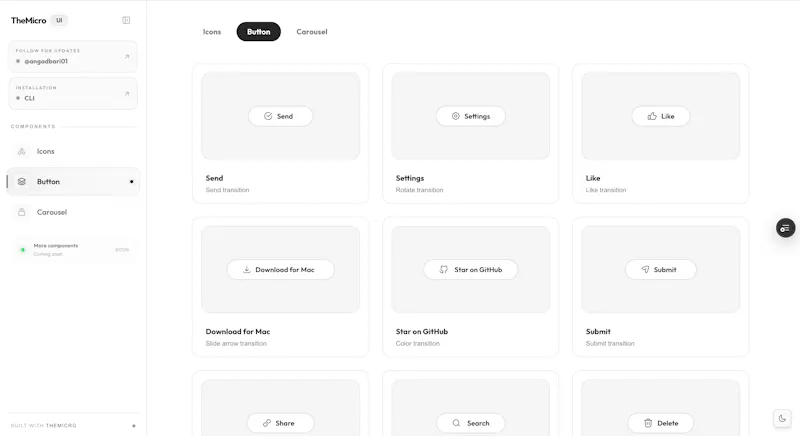The image size is (800, 436).
Task: Click the SOON label beside More components
Action: pos(122,250)
